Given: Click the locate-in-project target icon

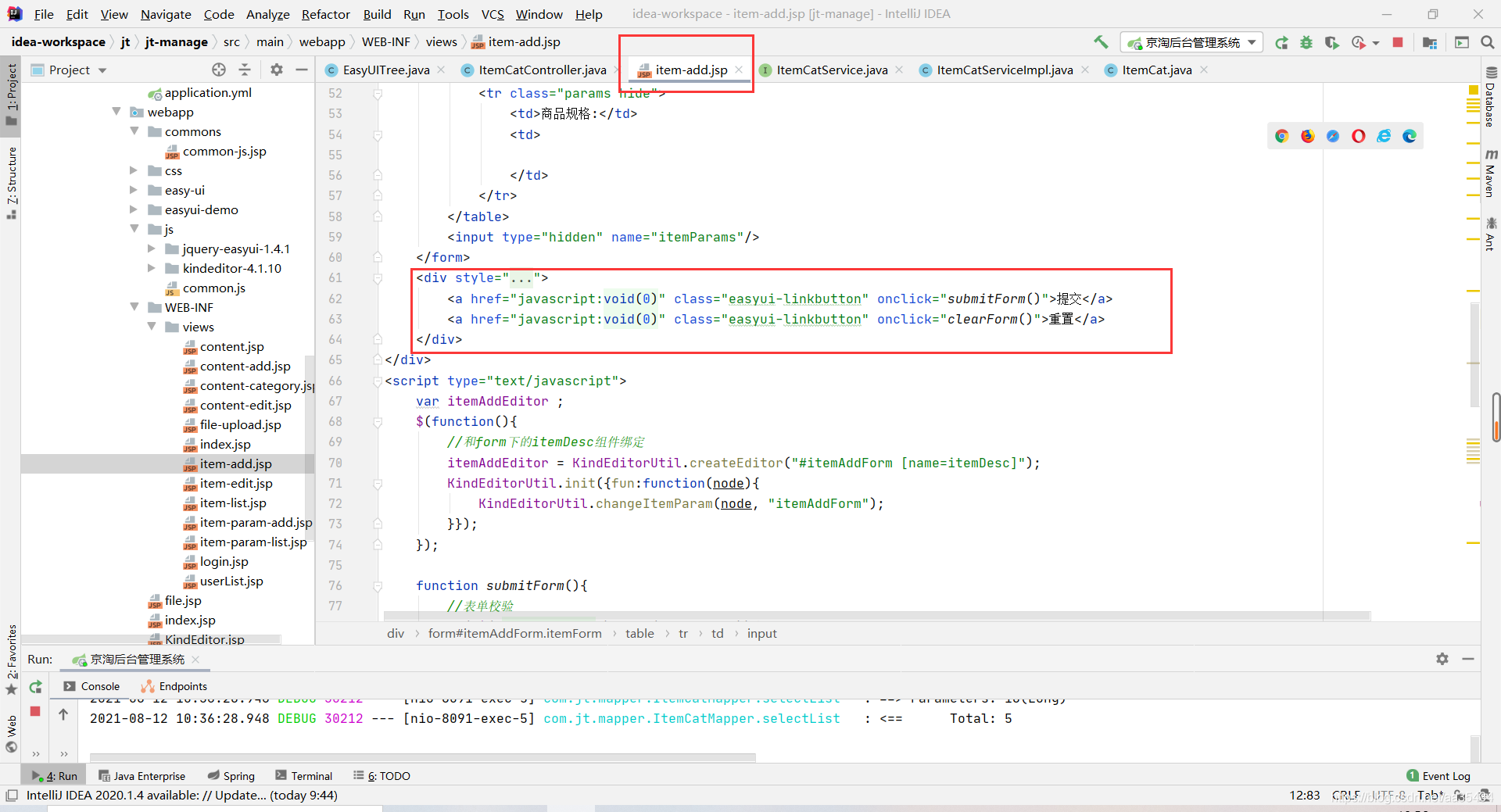Looking at the screenshot, I should point(219,70).
